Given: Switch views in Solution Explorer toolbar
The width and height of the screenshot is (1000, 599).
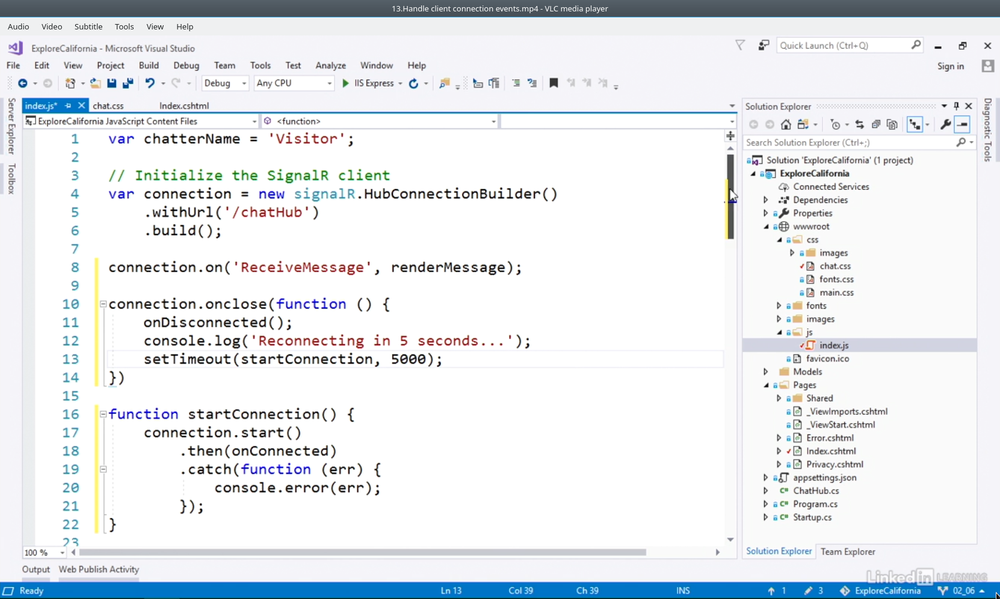Looking at the screenshot, I should [x=802, y=125].
